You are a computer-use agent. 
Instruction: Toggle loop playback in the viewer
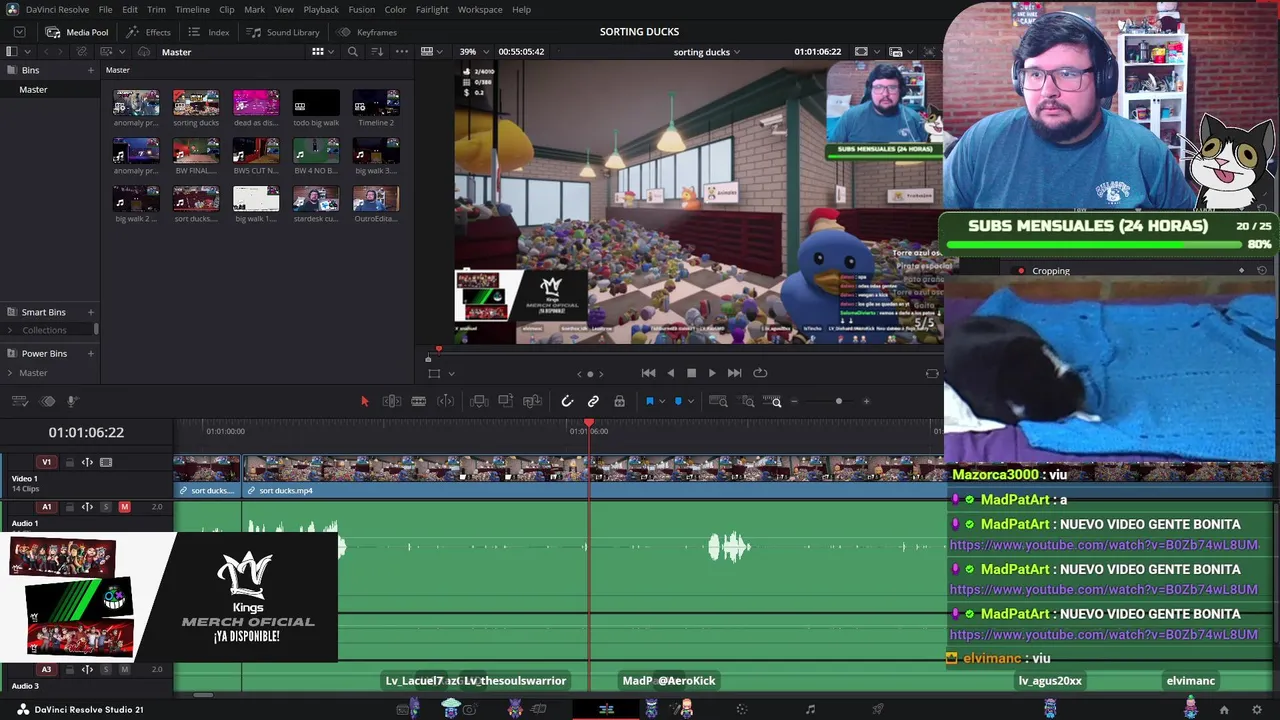coord(760,373)
